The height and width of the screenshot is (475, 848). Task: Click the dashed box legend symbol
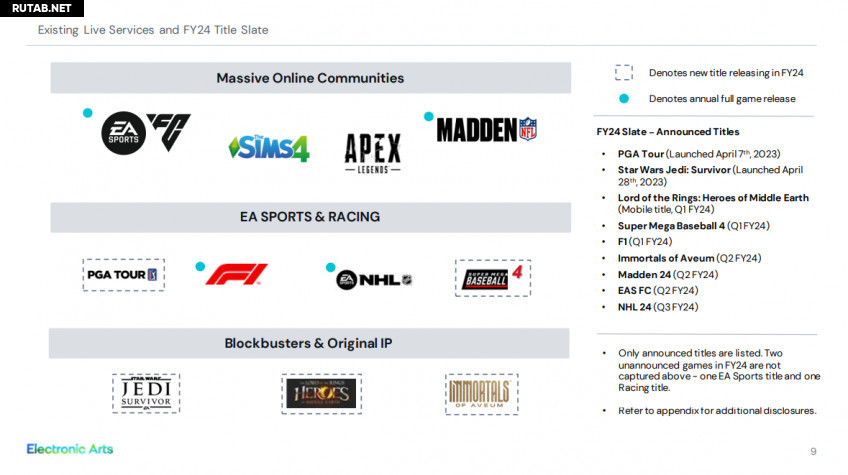[624, 72]
